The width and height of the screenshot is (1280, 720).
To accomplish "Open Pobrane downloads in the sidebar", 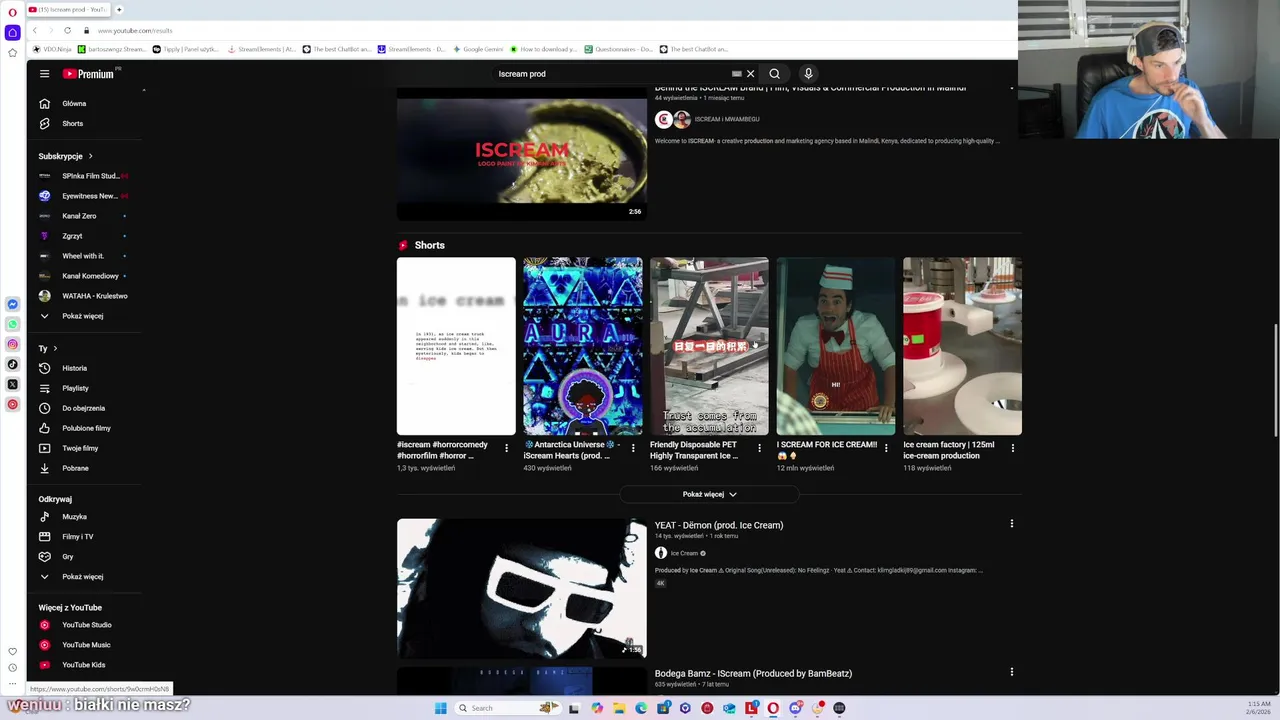I will (75, 468).
